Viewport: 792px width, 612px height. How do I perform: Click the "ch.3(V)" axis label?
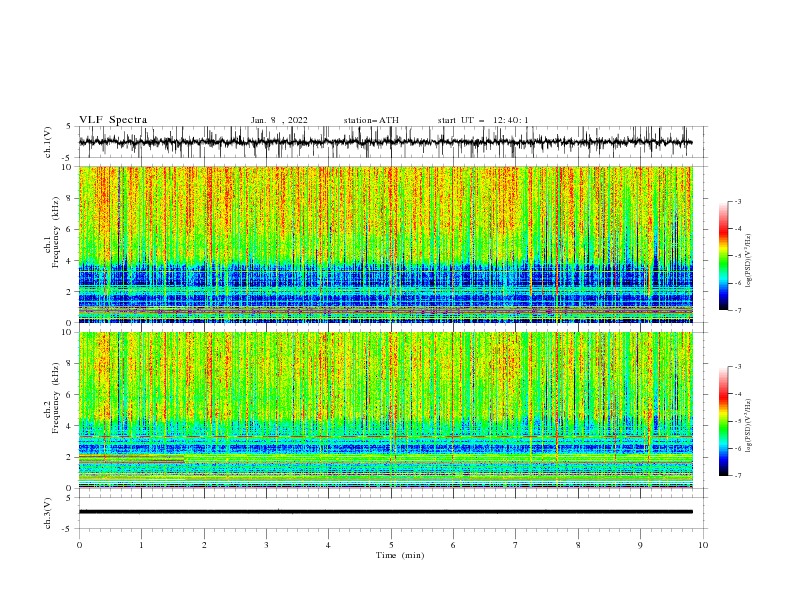pos(48,513)
